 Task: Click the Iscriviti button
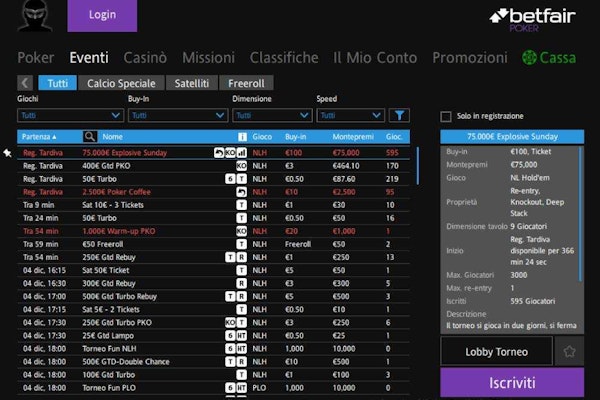pyautogui.click(x=512, y=383)
